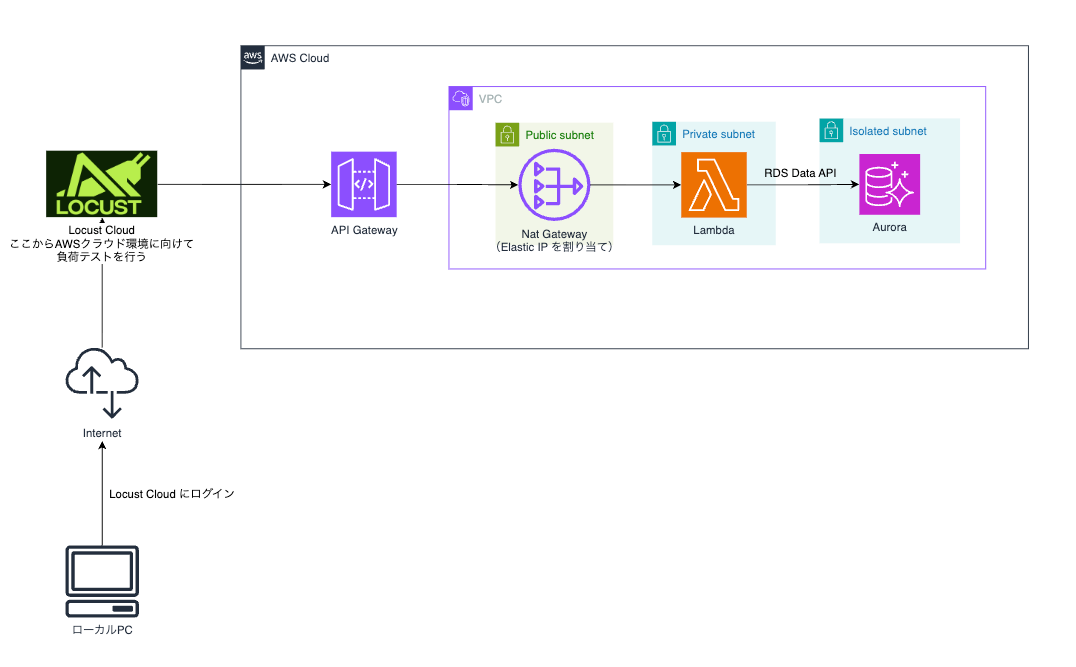Click the Private subnet lock icon
This screenshot has width=1076, height=667.
click(x=664, y=134)
